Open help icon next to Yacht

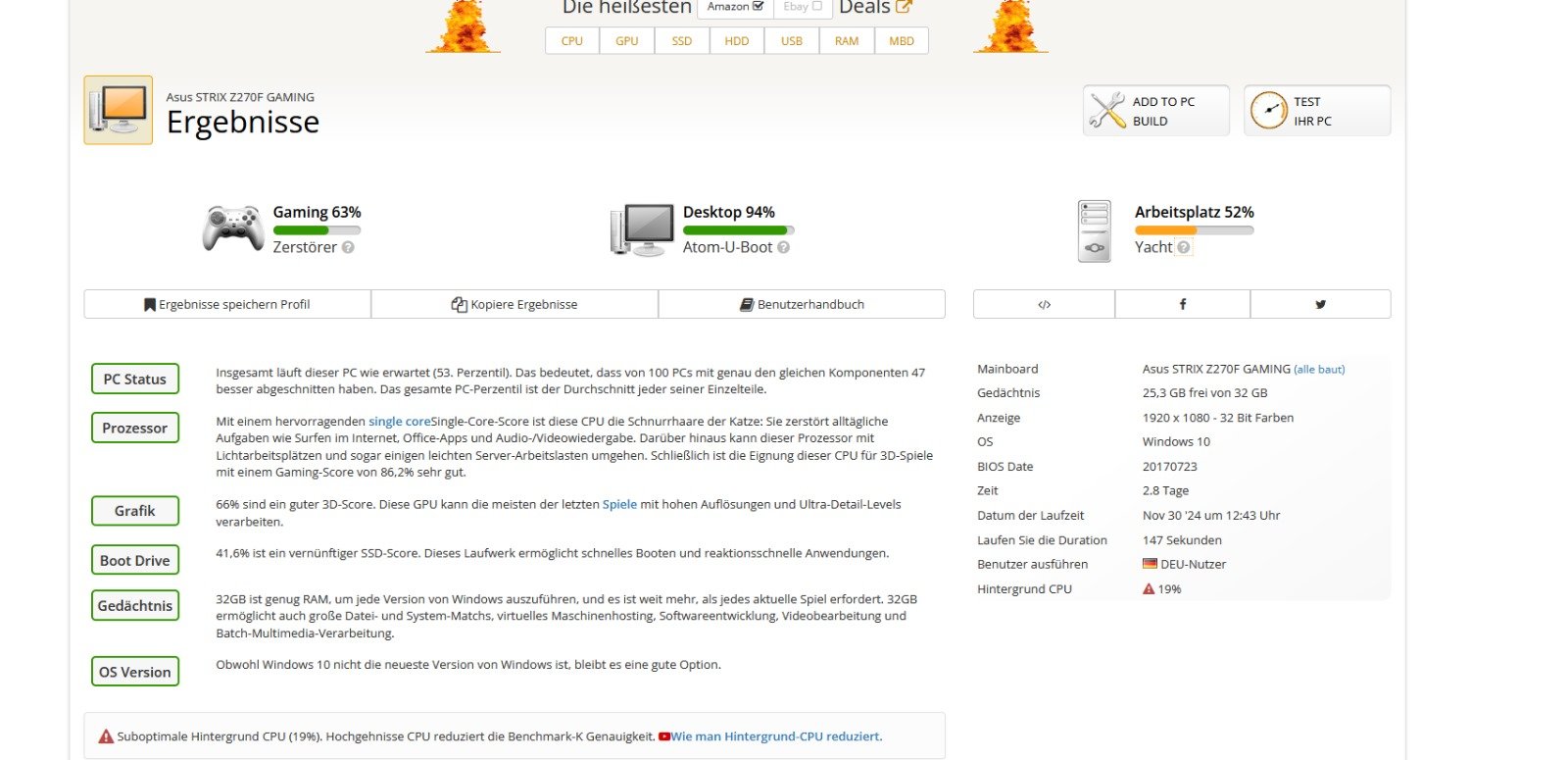[x=1184, y=247]
